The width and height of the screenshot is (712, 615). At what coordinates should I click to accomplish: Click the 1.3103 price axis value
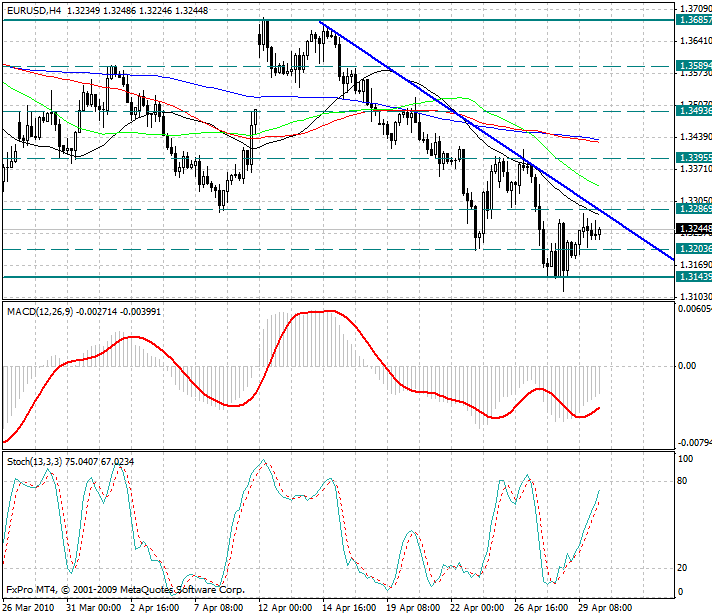point(696,297)
